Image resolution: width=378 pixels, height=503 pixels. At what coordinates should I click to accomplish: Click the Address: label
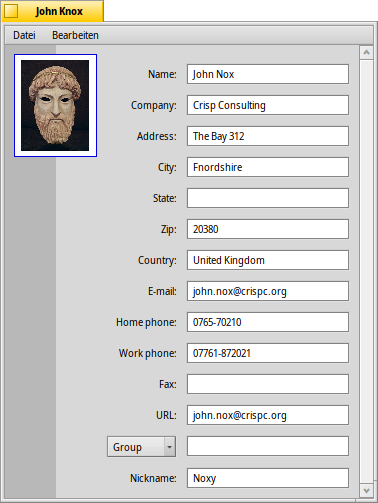[157, 136]
